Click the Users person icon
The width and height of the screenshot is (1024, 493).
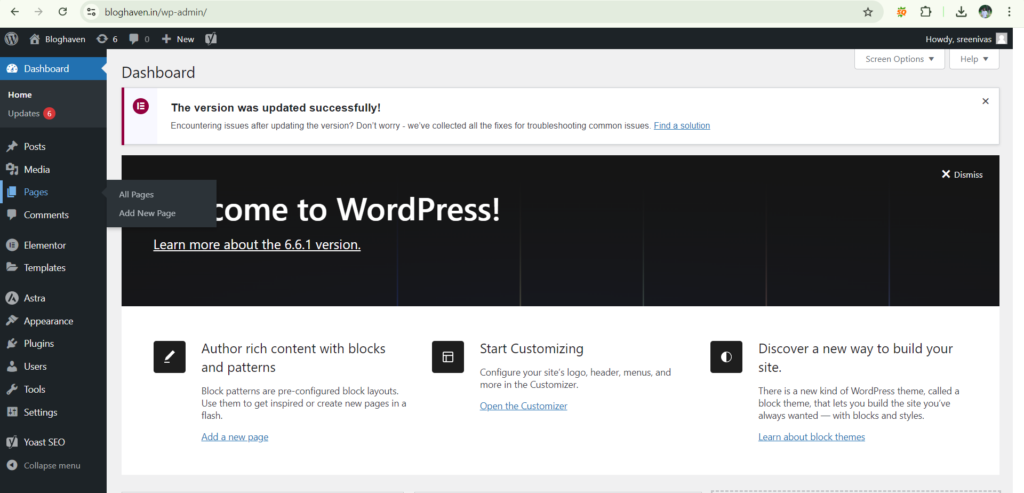(x=12, y=366)
